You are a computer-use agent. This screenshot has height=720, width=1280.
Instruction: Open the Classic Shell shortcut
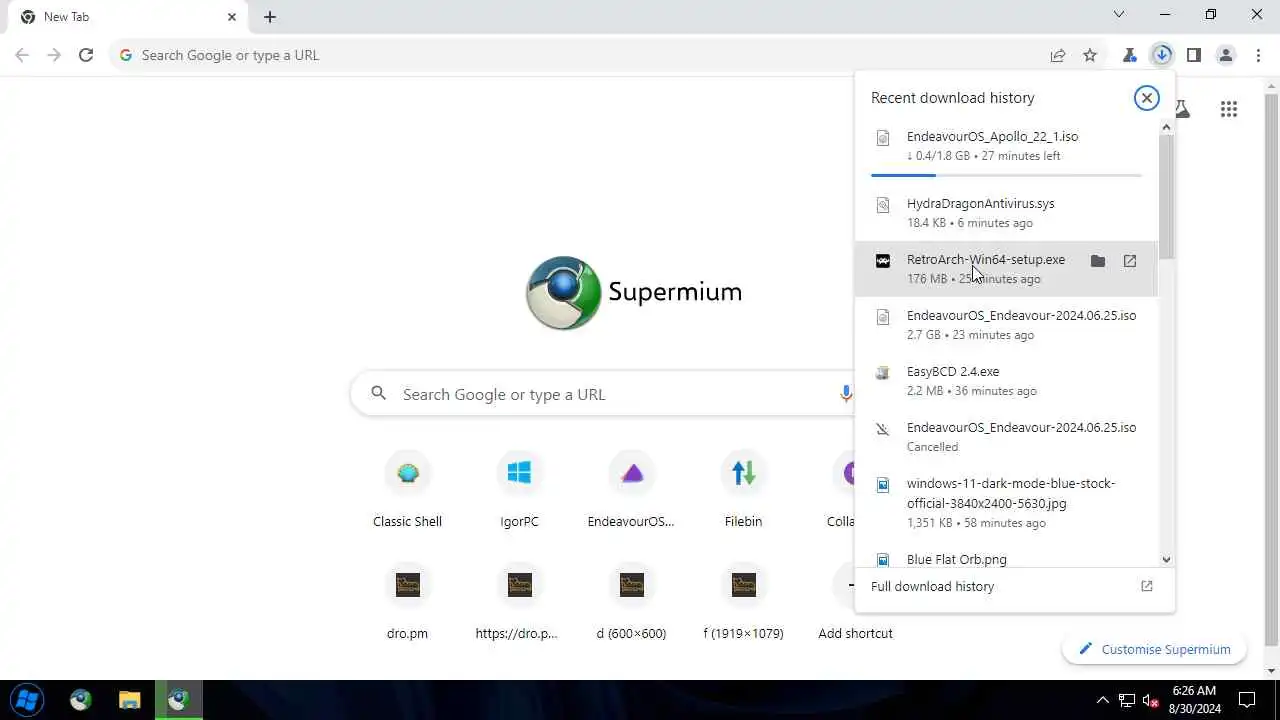pyautogui.click(x=407, y=489)
